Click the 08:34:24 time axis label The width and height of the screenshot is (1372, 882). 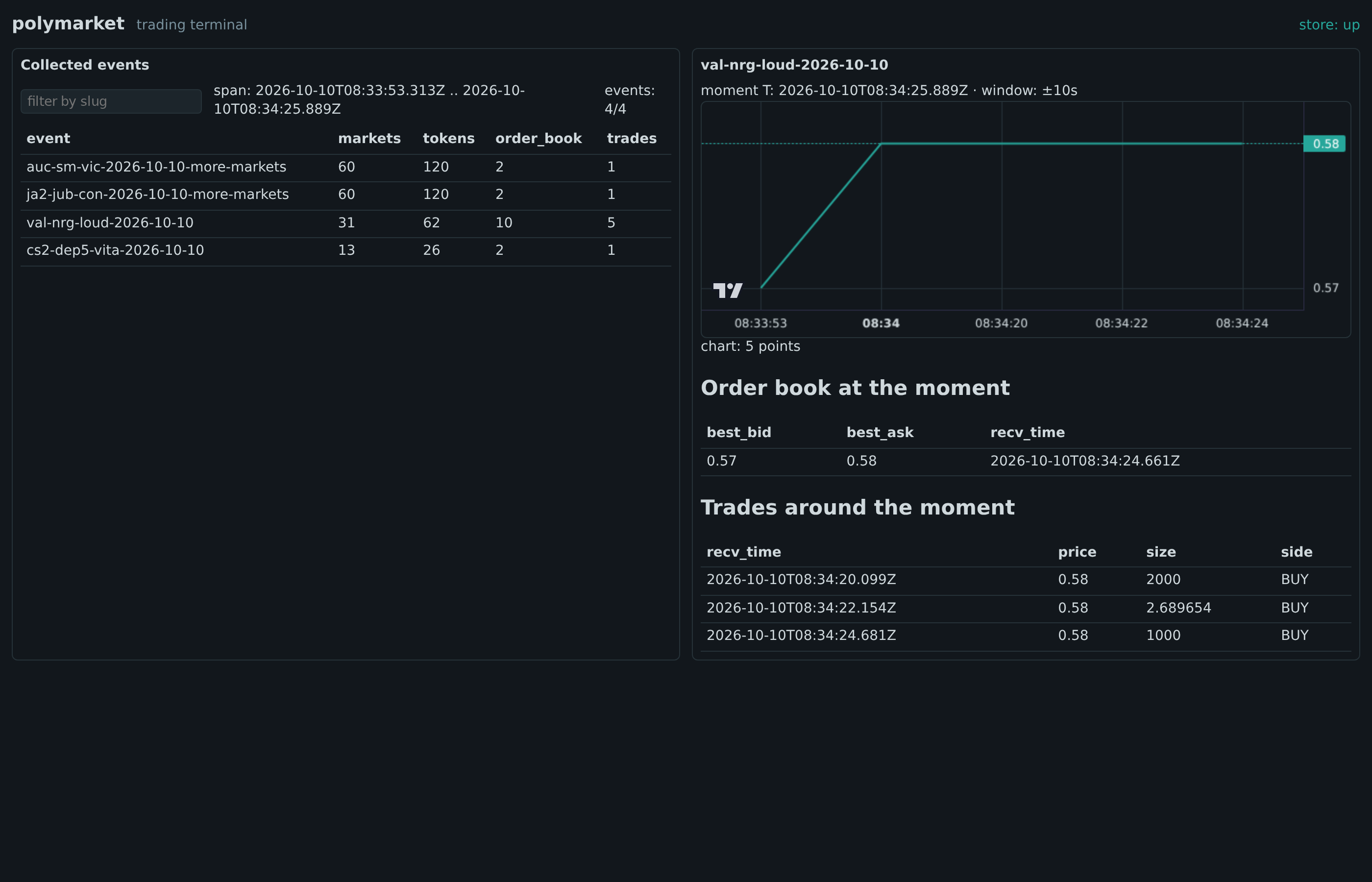[1242, 323]
